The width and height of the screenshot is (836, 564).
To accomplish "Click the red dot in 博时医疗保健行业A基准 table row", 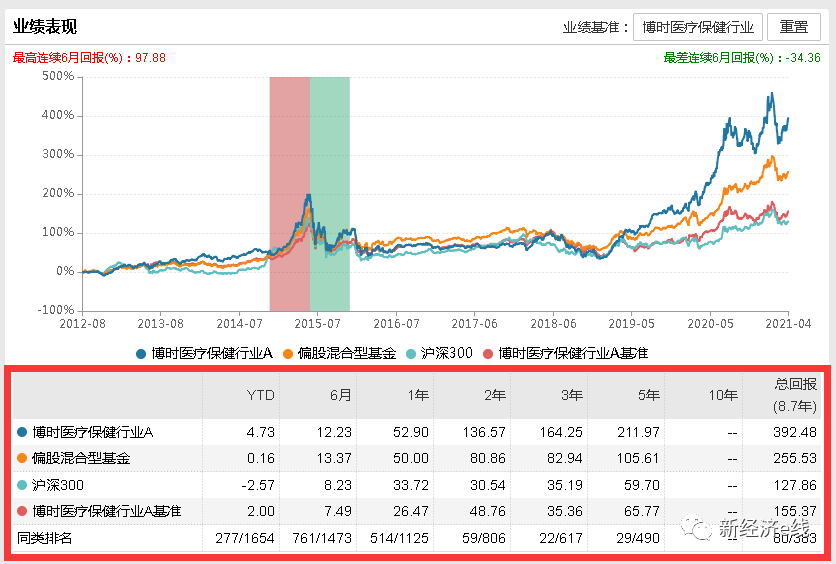I will click(22, 511).
